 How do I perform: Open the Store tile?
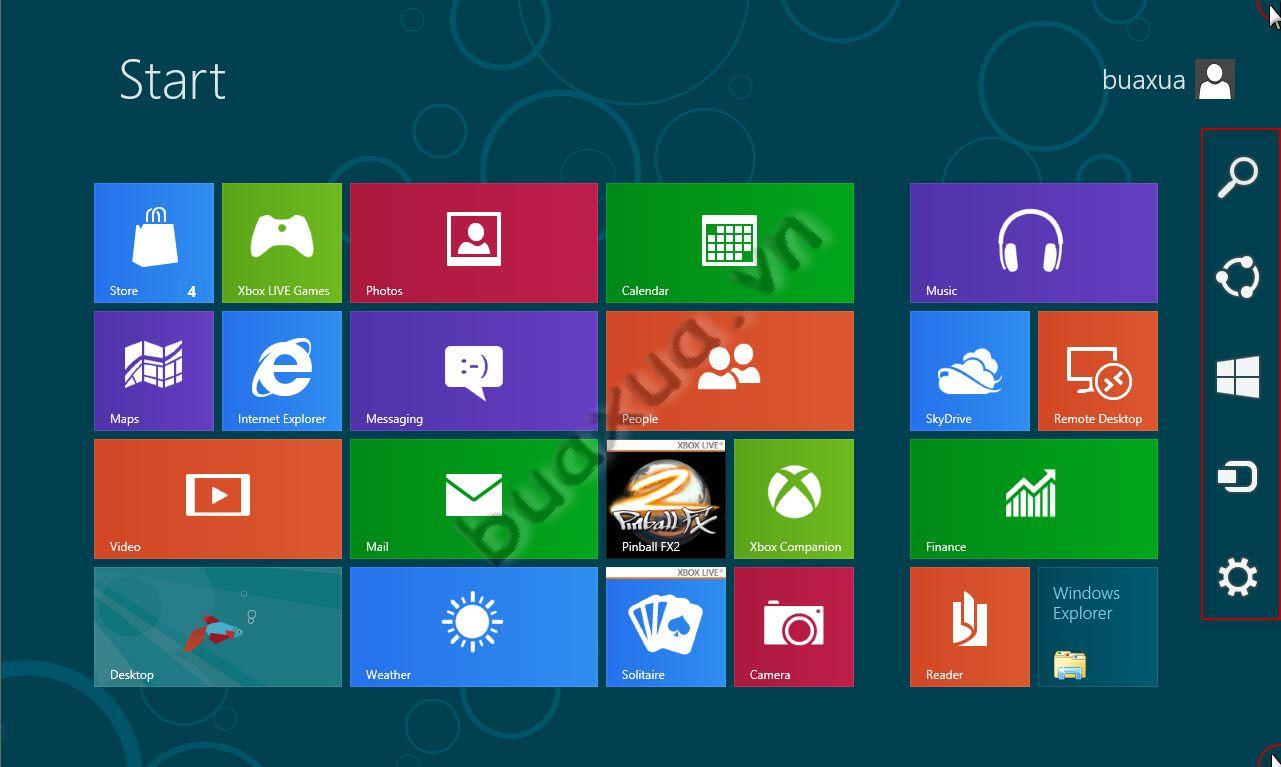tap(154, 243)
